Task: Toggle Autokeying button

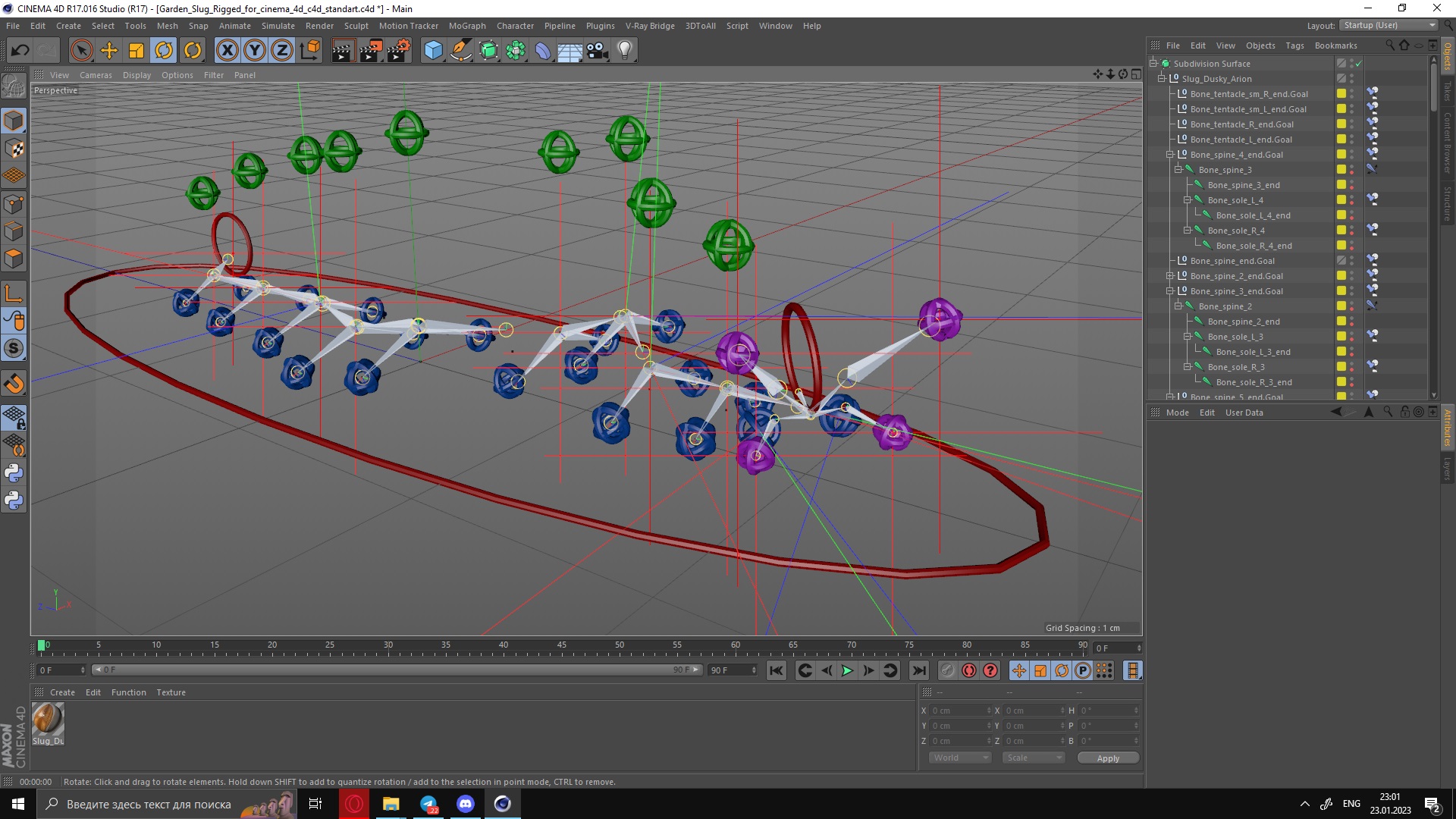Action: 969,670
